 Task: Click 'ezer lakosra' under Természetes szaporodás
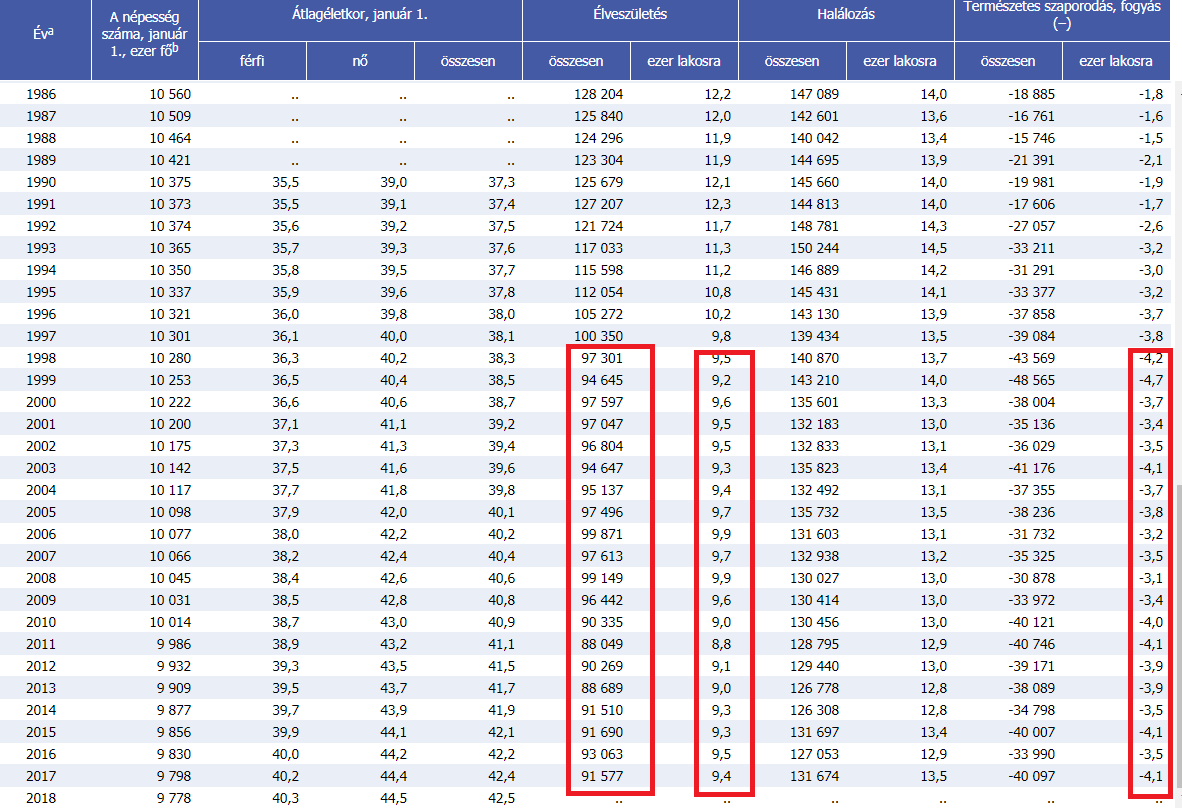pyautogui.click(x=1116, y=61)
